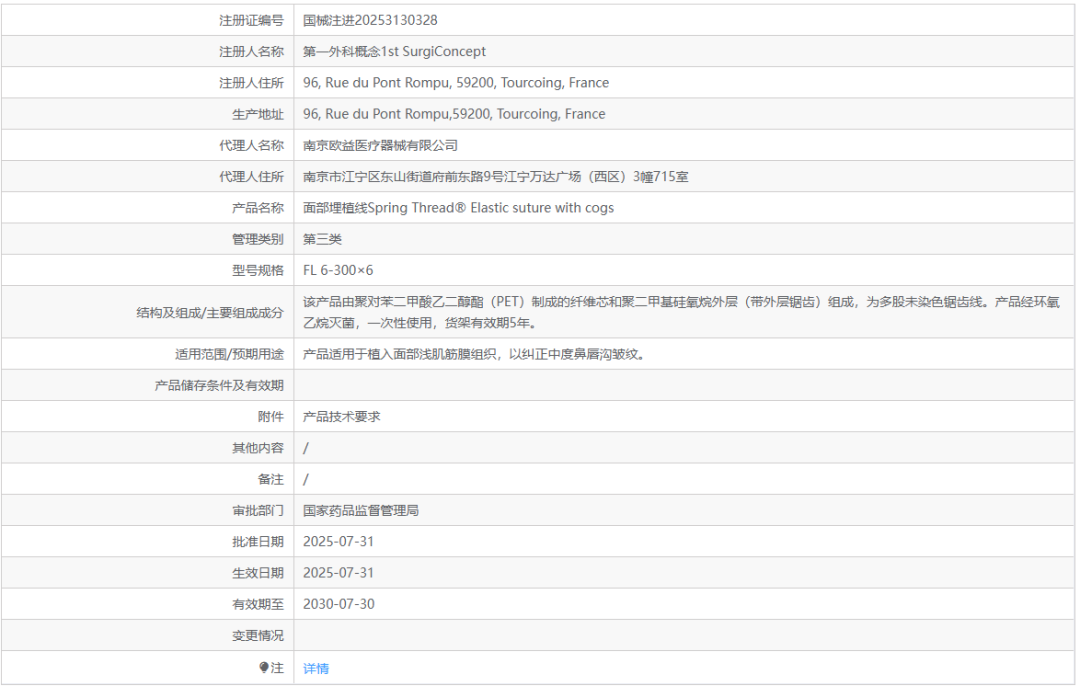This screenshot has height=686, width=1080.
Task: Click the 生效日期 label
Action: (258, 573)
